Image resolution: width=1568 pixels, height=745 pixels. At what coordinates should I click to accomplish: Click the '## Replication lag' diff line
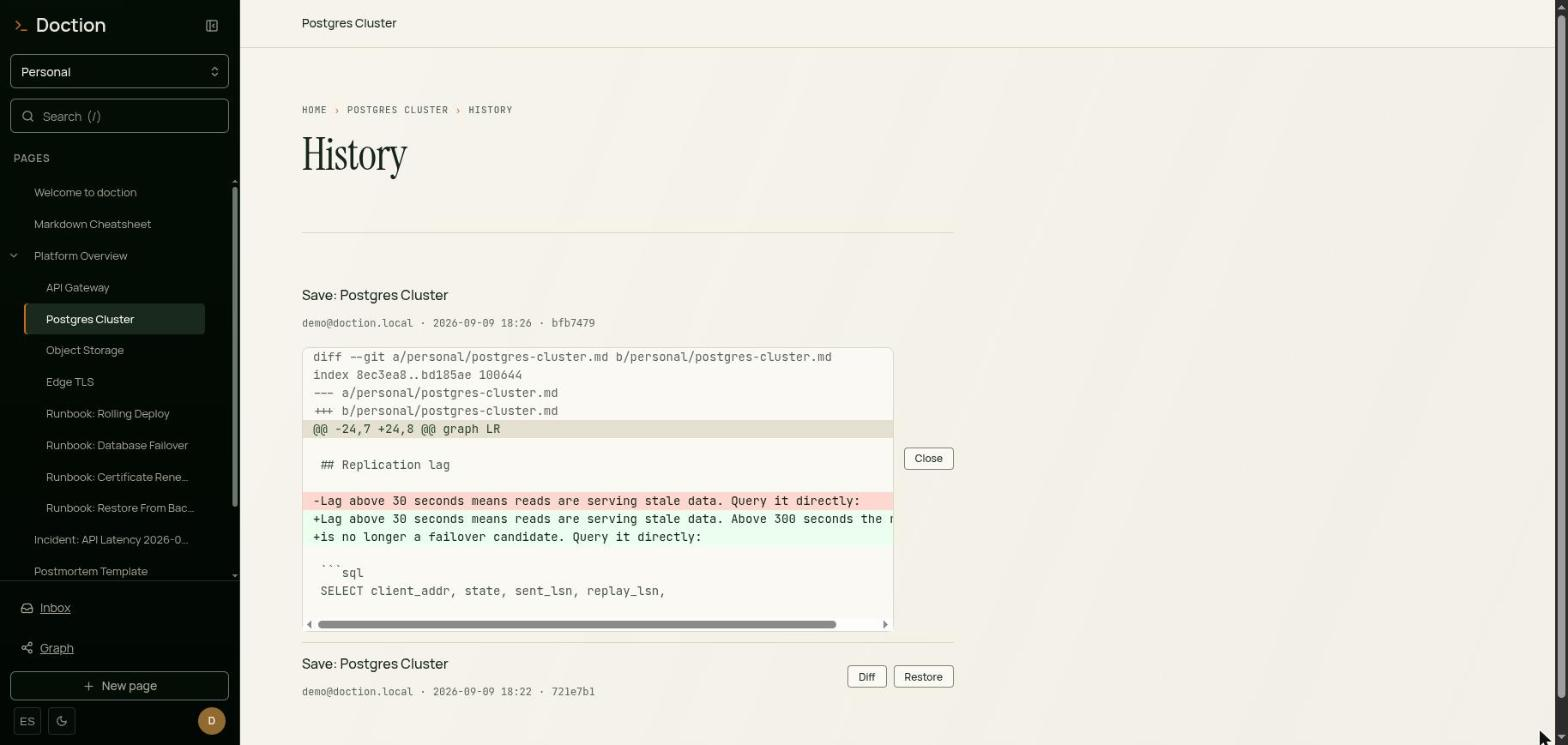(x=598, y=465)
